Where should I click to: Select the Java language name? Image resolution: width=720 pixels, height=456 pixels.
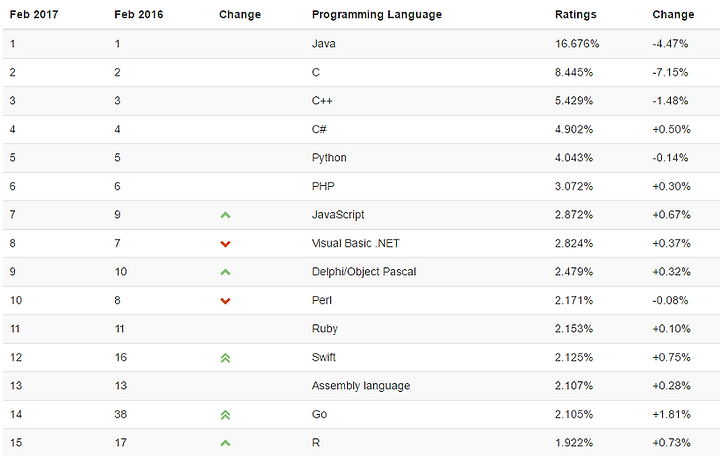pyautogui.click(x=324, y=44)
